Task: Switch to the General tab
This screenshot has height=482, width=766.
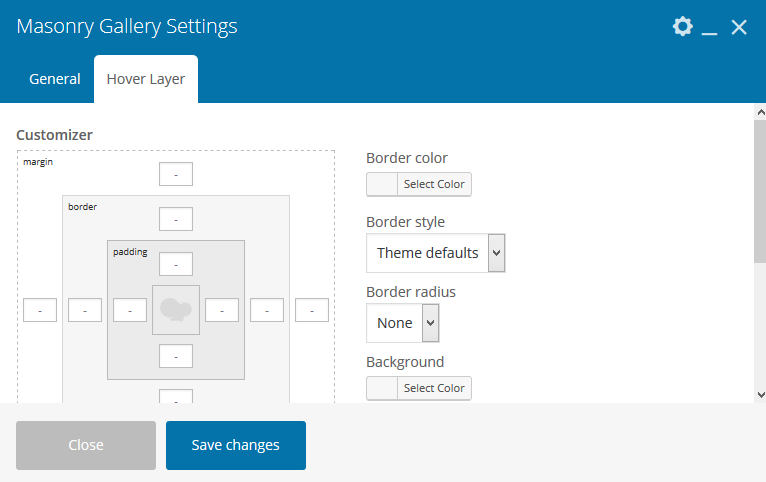Action: click(x=55, y=79)
